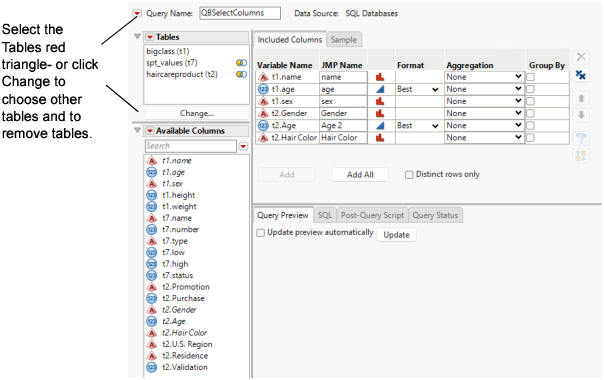Click nominal modeling type icon for t1.name row
This screenshot has height=380, width=604.
coord(380,77)
